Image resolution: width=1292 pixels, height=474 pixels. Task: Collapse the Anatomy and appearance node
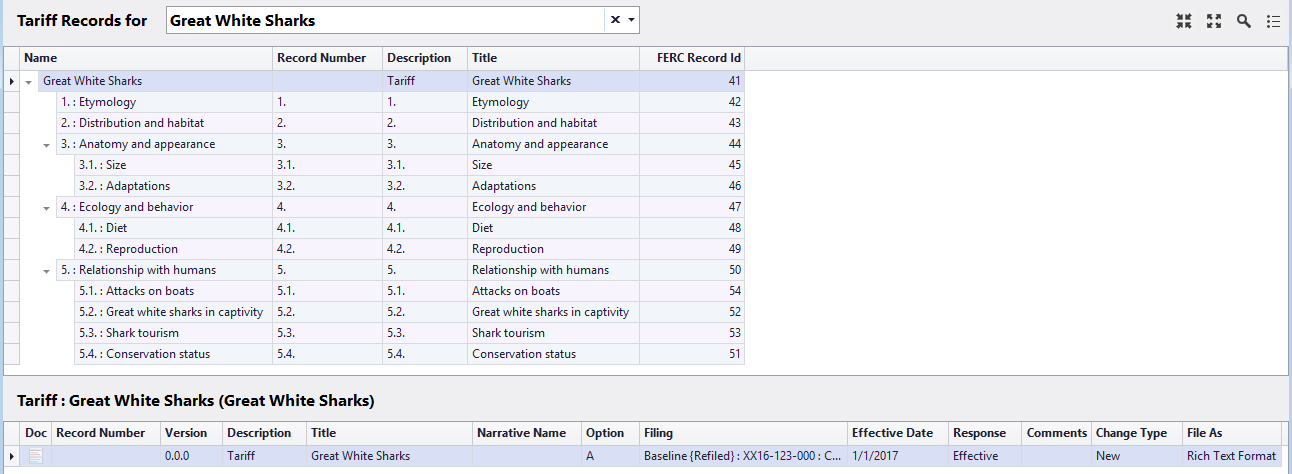[47, 144]
